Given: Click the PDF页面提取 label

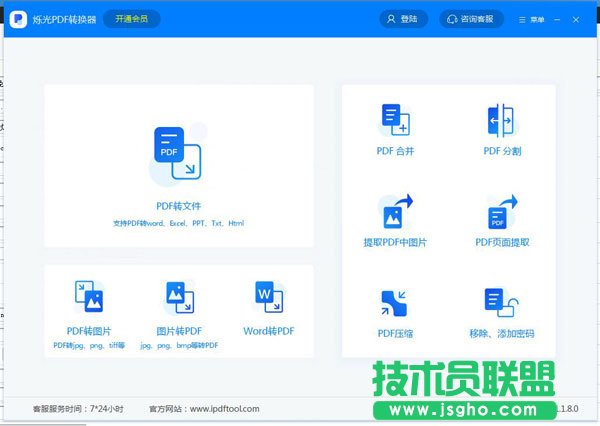Looking at the screenshot, I should [502, 242].
